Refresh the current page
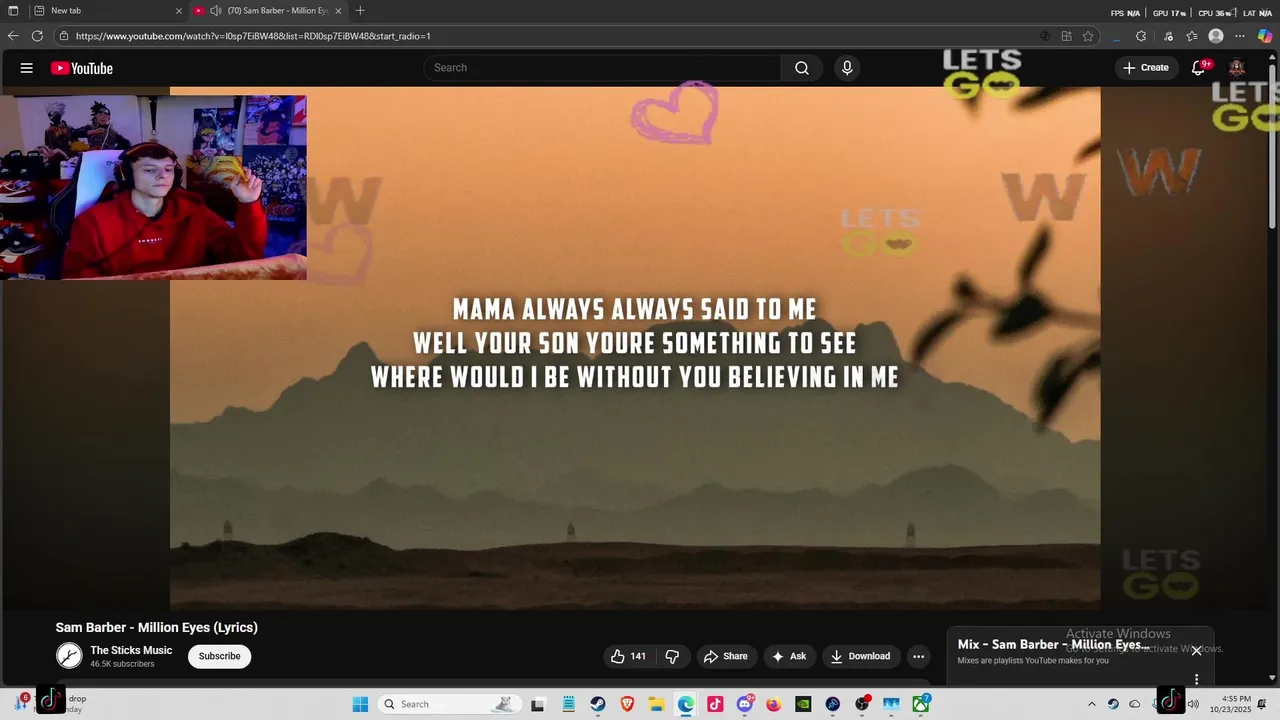 [37, 36]
